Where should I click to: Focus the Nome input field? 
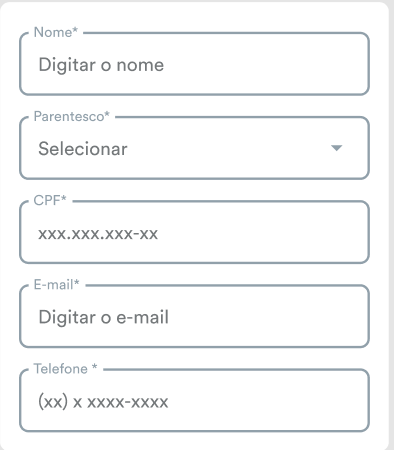coord(194,64)
